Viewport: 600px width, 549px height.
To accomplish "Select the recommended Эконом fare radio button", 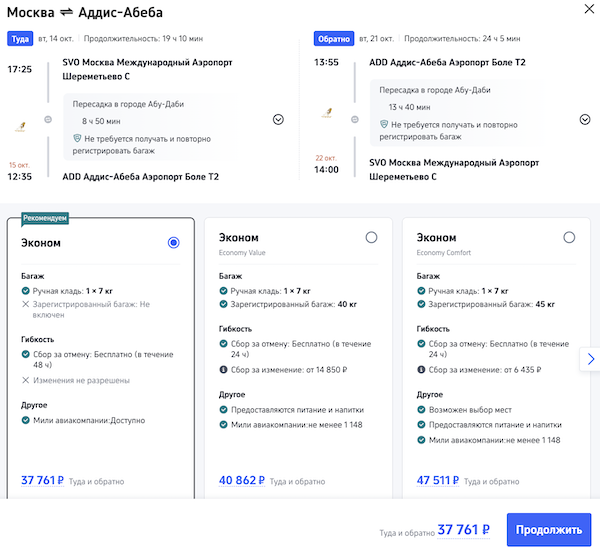I will [x=174, y=243].
